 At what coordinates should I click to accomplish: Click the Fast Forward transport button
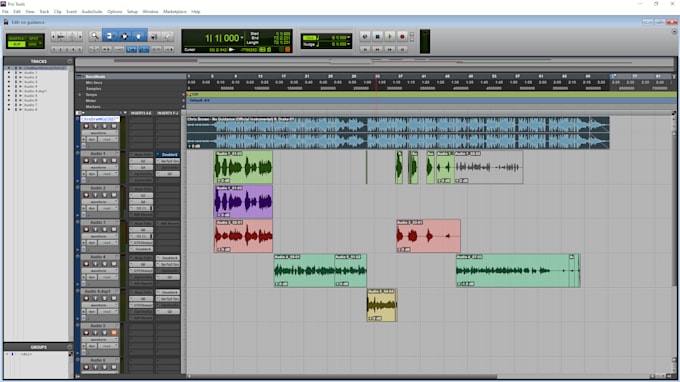(389, 49)
